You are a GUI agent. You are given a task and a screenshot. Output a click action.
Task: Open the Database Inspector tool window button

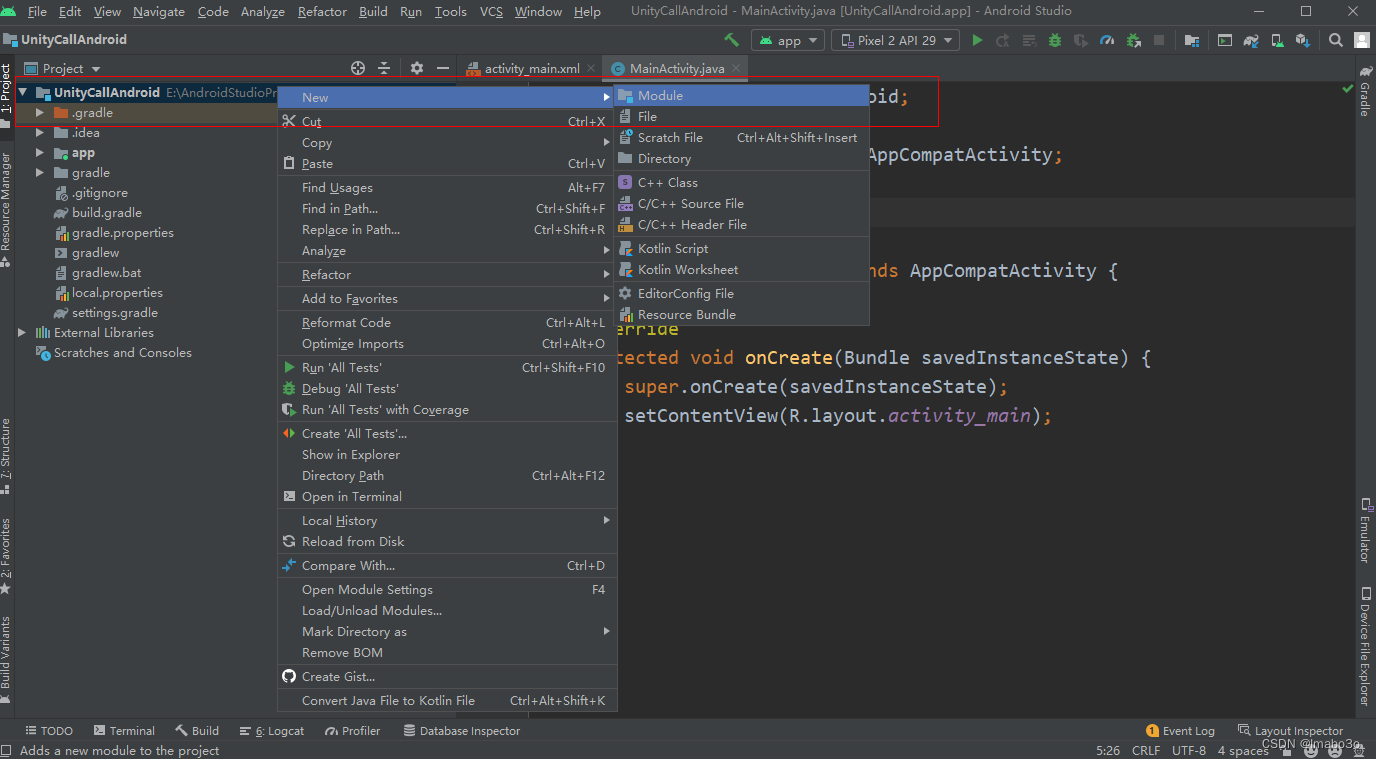click(x=462, y=731)
